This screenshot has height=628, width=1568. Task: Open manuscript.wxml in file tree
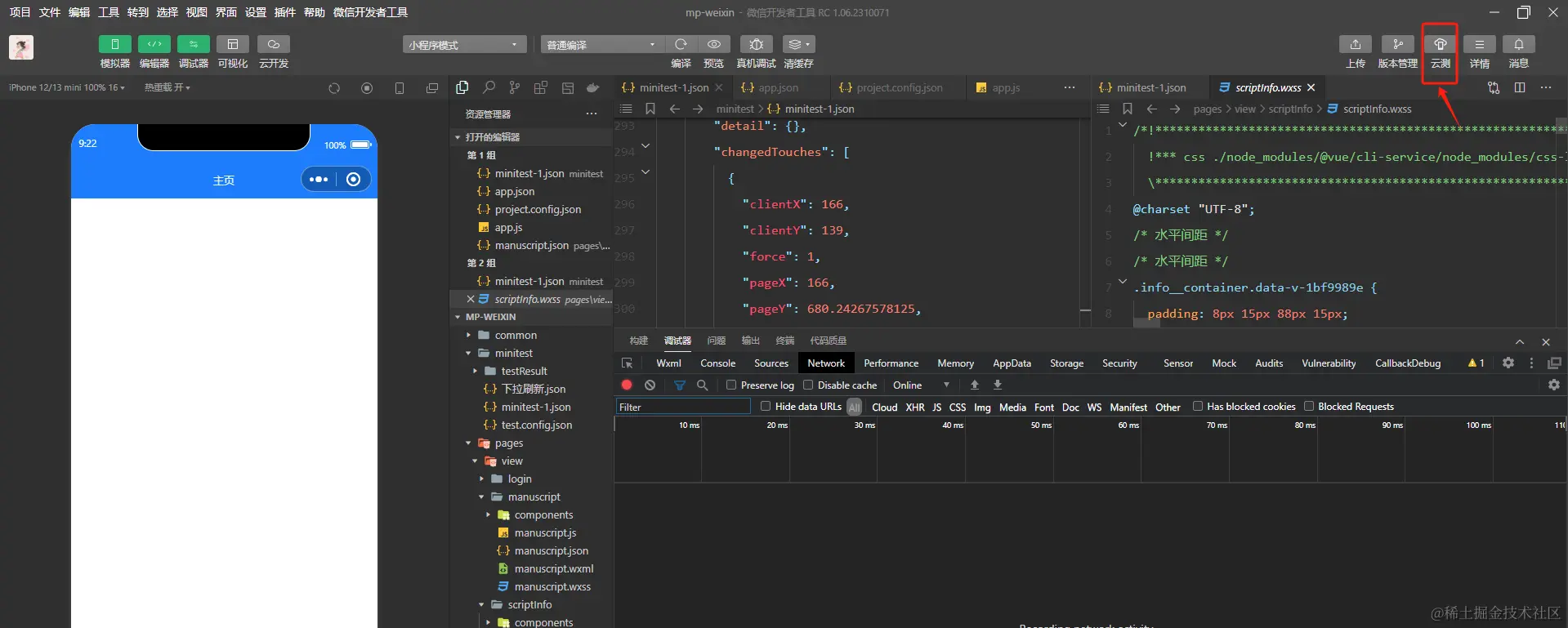click(554, 568)
